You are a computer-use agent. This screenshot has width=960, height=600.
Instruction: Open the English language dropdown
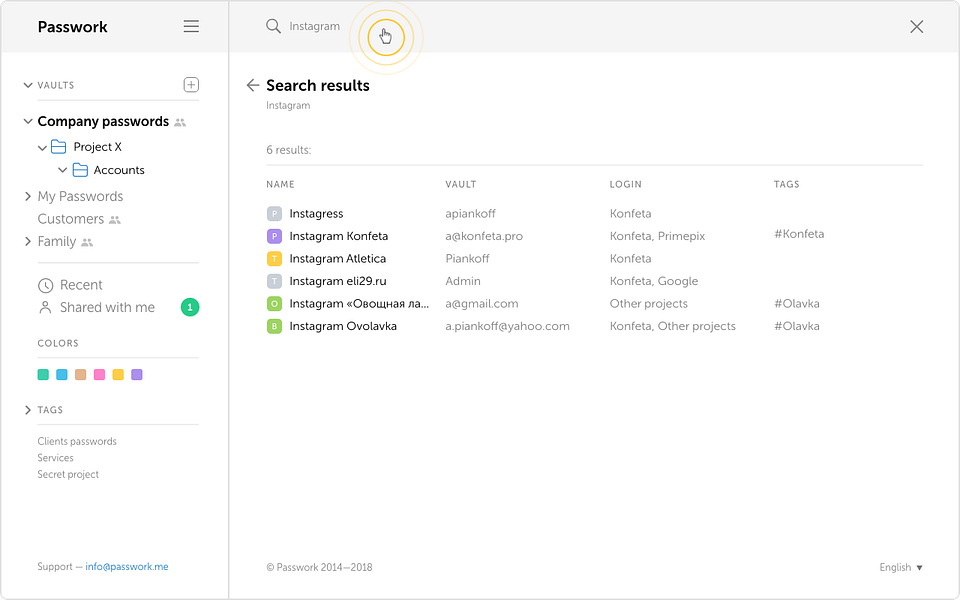coord(901,567)
